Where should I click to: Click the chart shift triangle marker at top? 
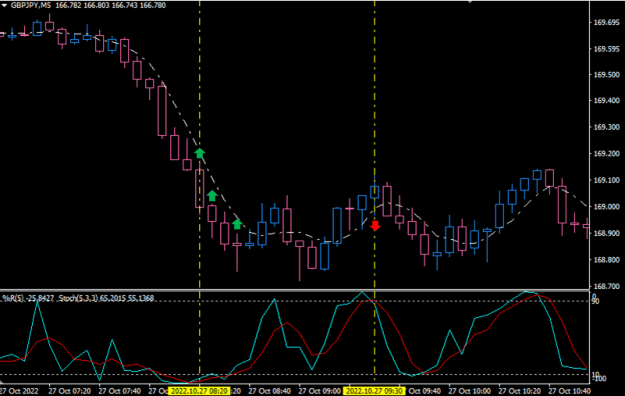pyautogui.click(x=470, y=2)
